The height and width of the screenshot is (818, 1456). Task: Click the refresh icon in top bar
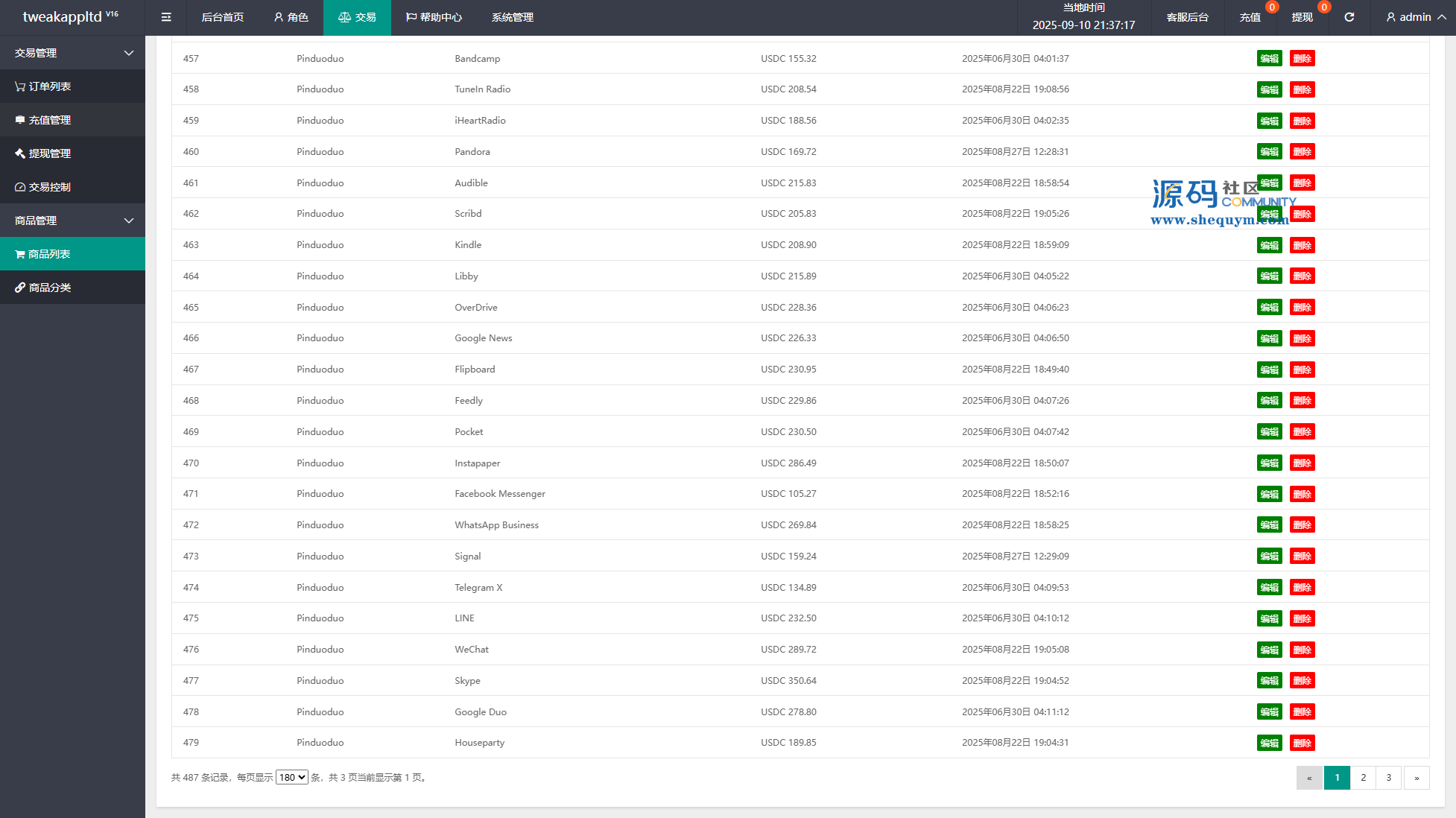point(1349,17)
